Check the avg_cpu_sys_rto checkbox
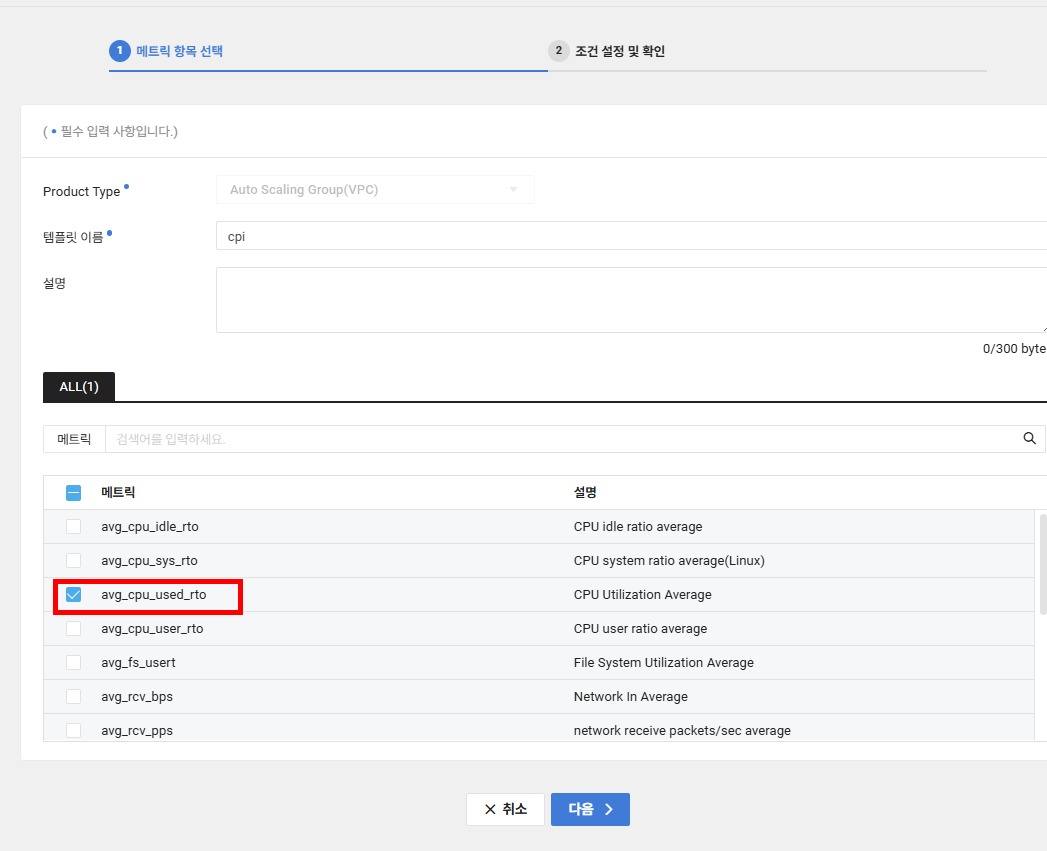Image resolution: width=1047 pixels, height=851 pixels. [x=73, y=560]
